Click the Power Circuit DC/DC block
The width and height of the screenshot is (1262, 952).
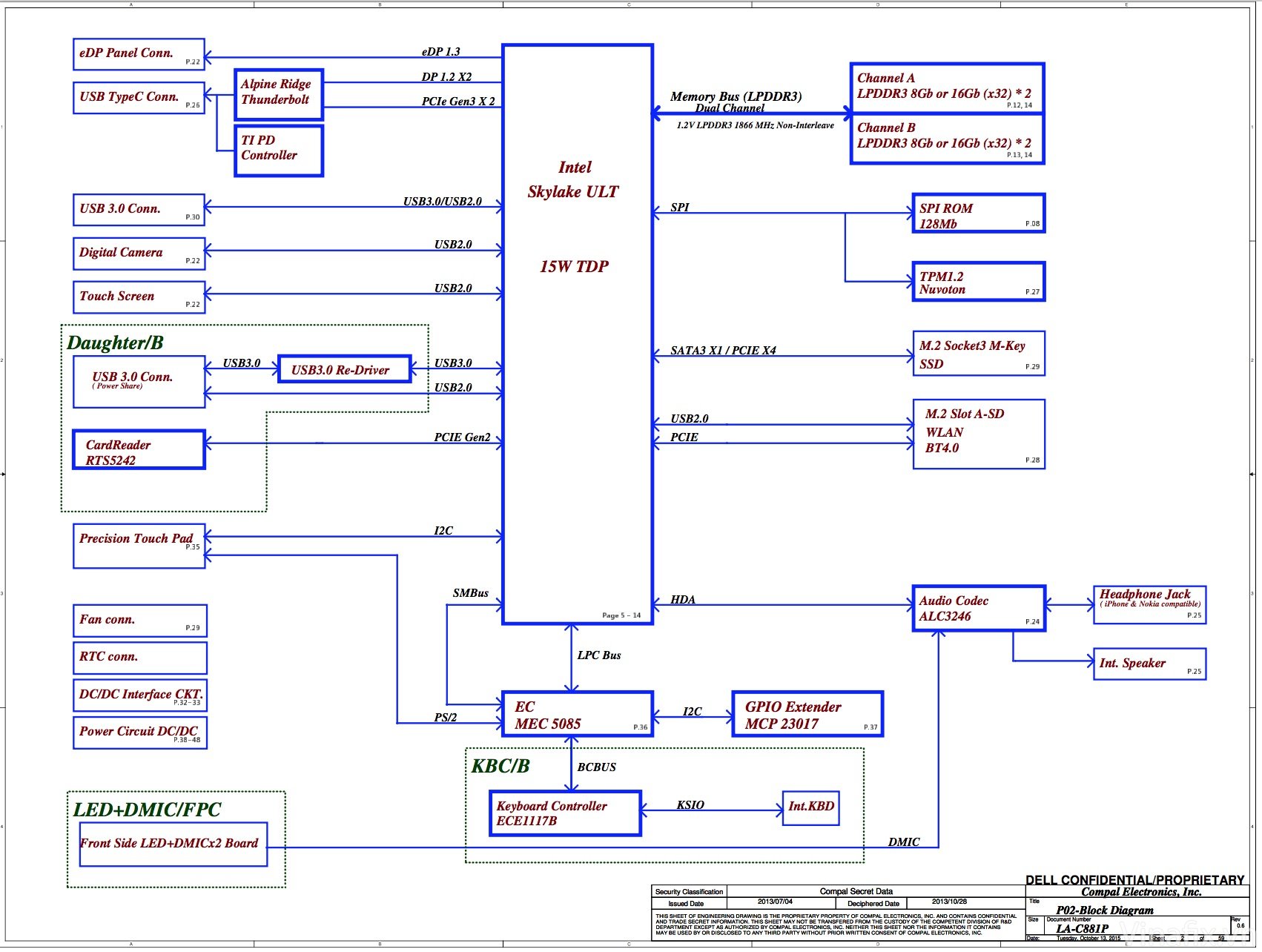139,733
